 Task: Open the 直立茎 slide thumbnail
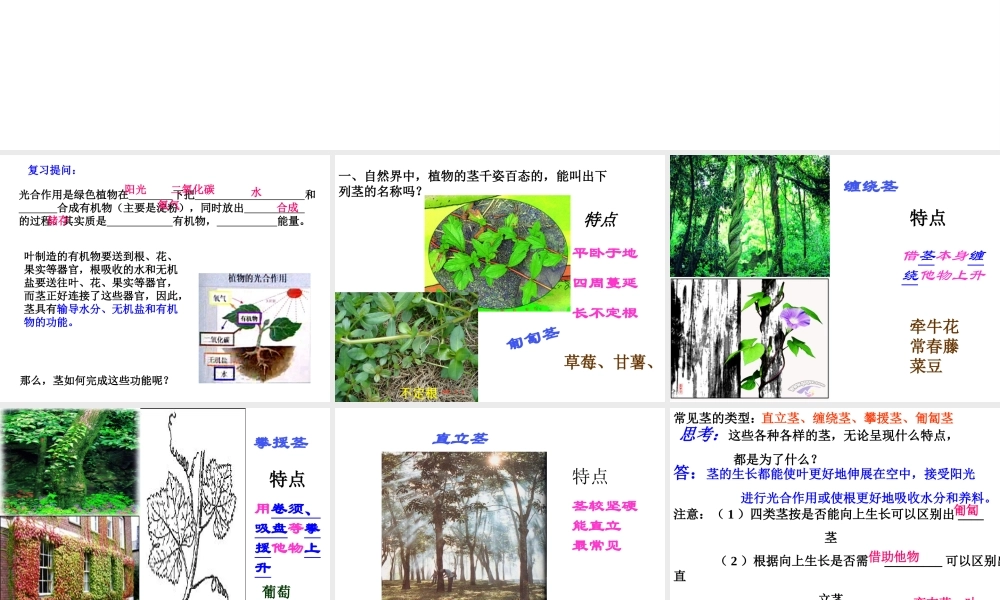pyautogui.click(x=499, y=504)
